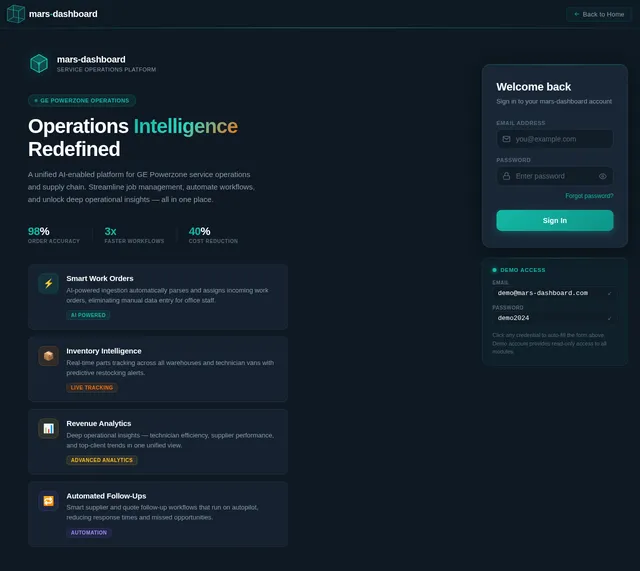Image resolution: width=640 pixels, height=571 pixels.
Task: Click the mars-dashboard brand title beside hexagon
Action: point(91,60)
